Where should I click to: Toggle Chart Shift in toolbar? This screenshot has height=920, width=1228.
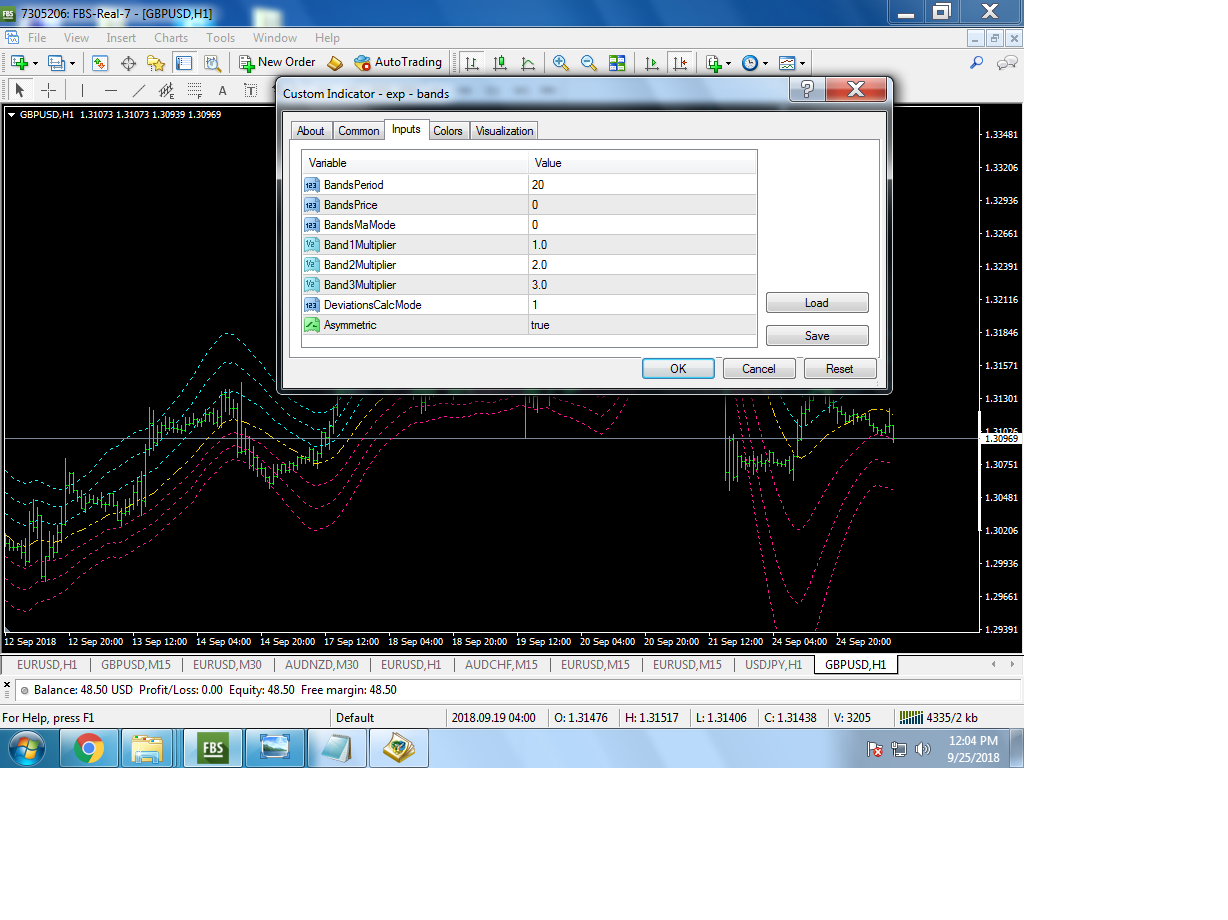680,63
